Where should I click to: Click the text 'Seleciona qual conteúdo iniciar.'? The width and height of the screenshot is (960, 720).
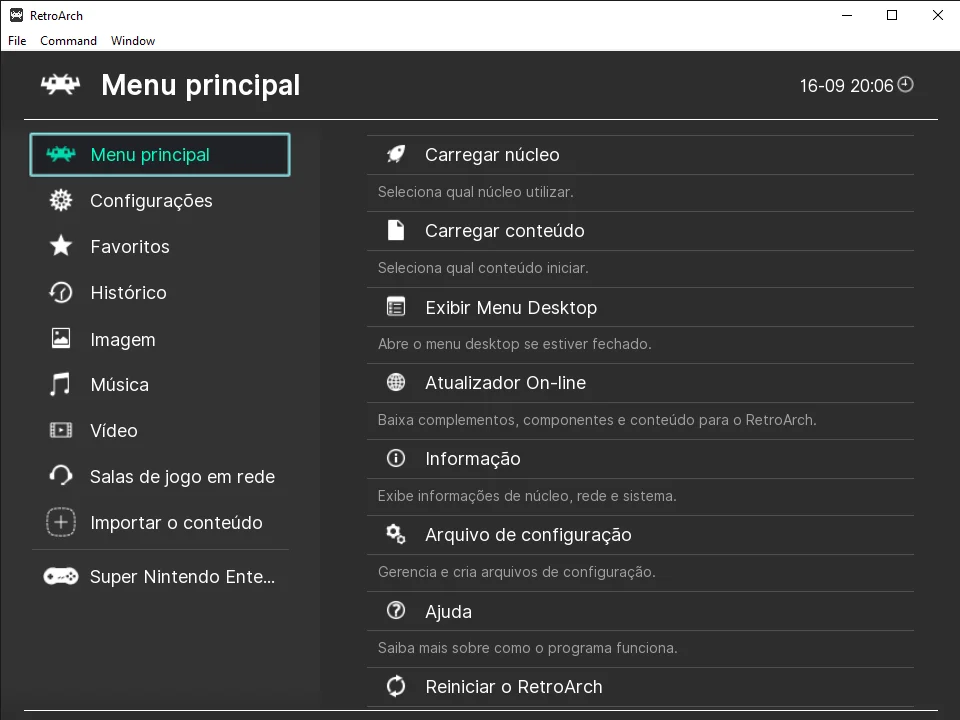[483, 268]
